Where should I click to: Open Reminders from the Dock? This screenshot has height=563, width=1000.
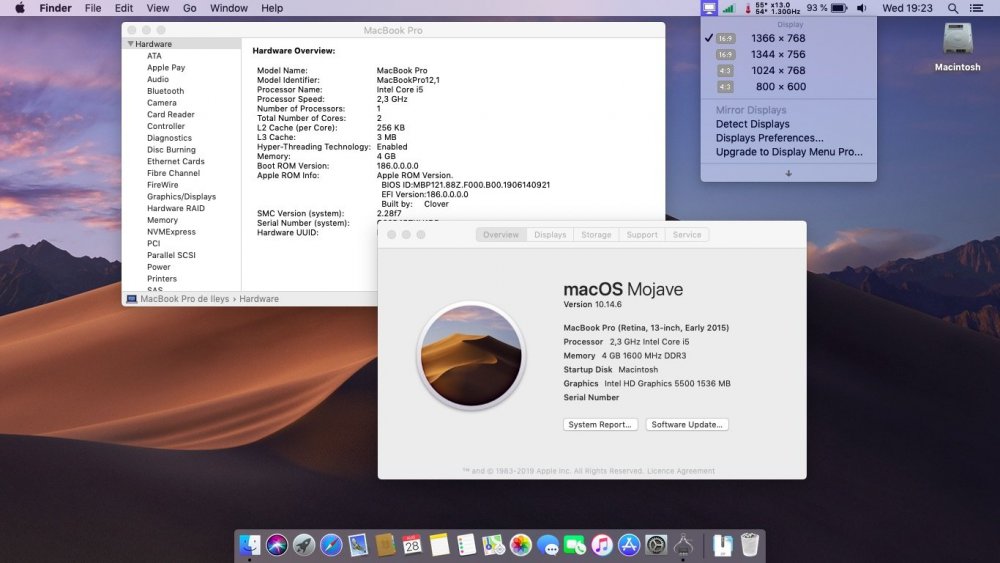(466, 545)
